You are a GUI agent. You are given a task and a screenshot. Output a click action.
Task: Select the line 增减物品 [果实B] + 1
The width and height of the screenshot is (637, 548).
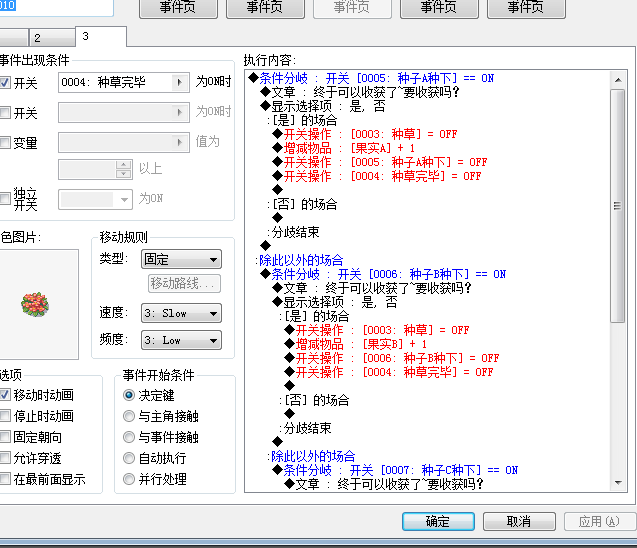point(356,344)
